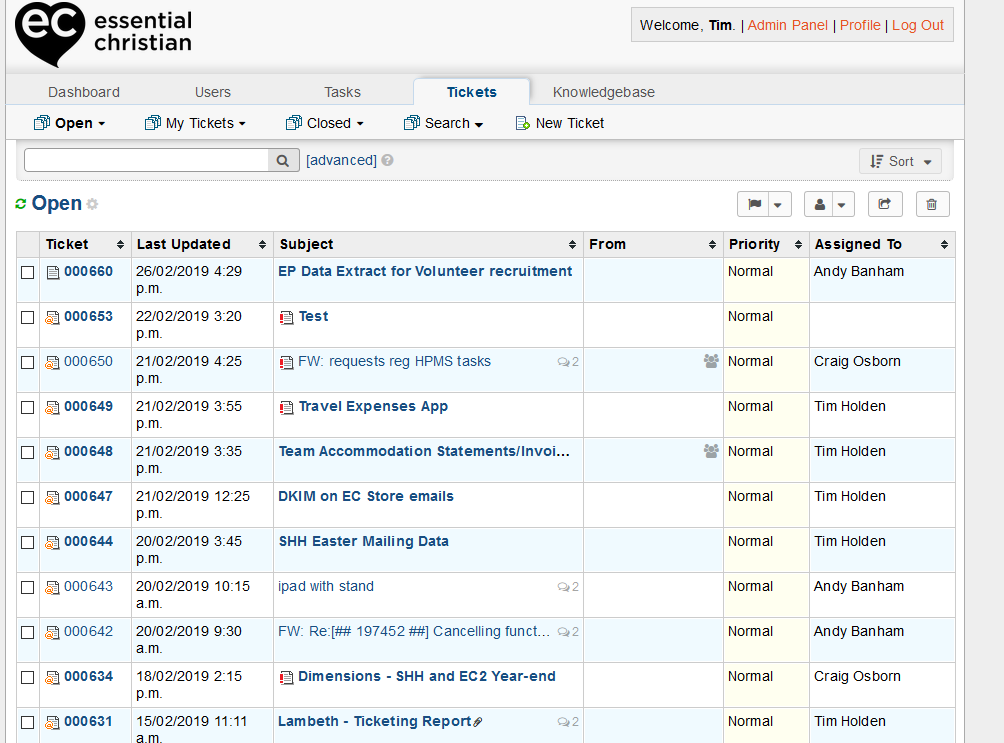Check the box for ticket 000660
The width and height of the screenshot is (1004, 743).
tap(28, 272)
